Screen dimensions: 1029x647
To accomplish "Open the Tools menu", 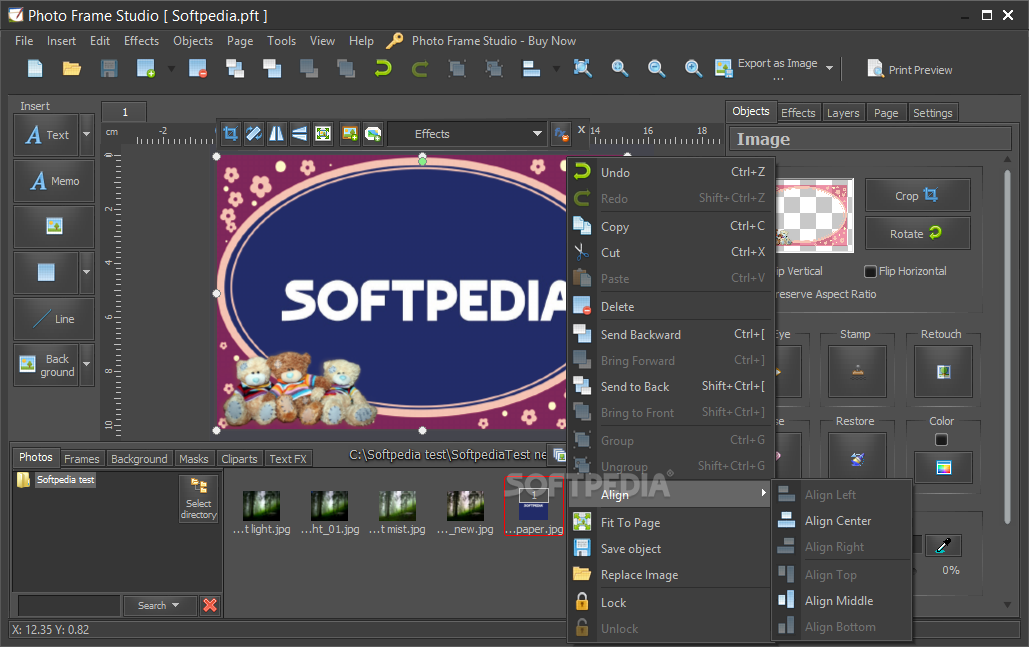I will [282, 41].
